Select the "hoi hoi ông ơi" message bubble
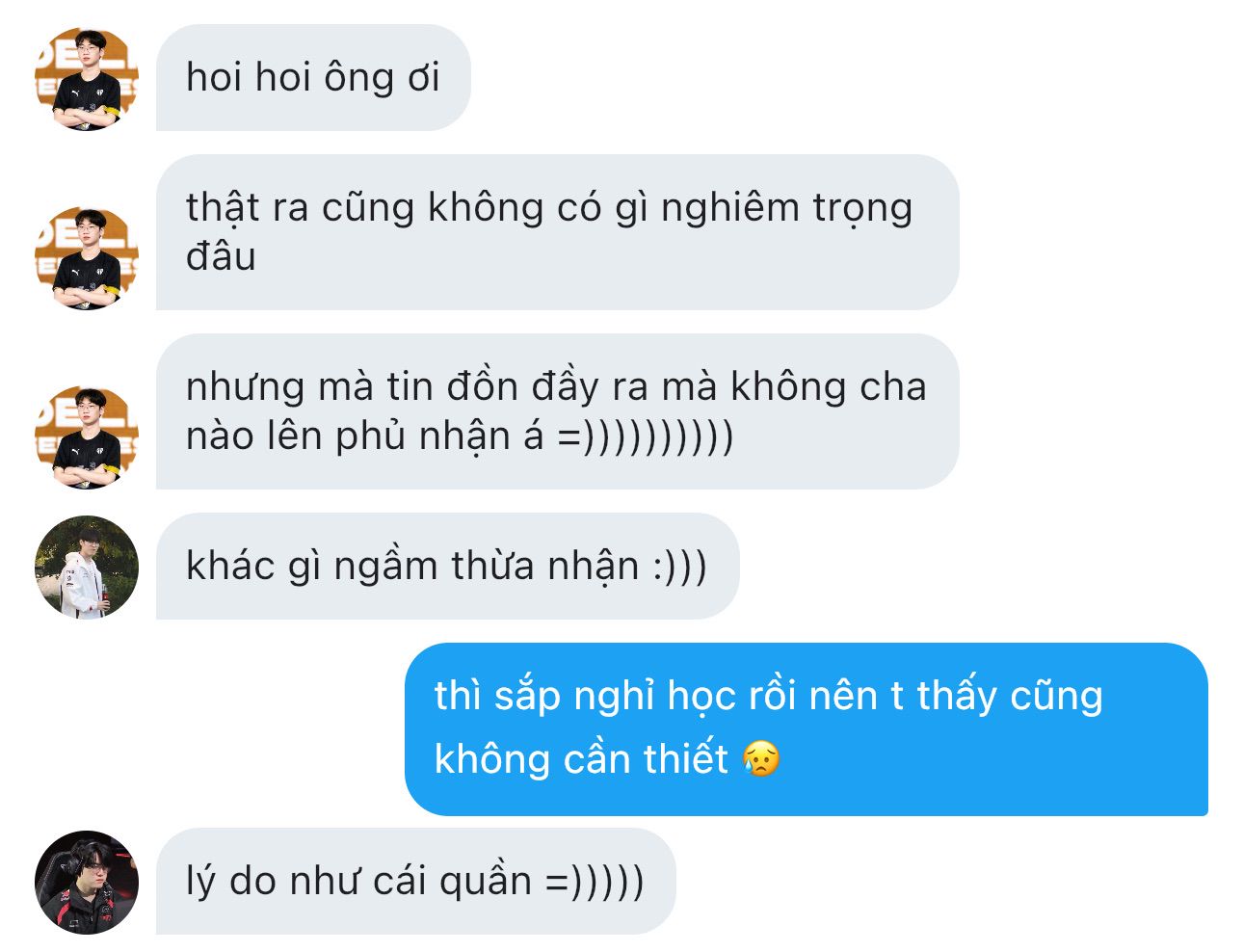The image size is (1243, 952). point(313,78)
